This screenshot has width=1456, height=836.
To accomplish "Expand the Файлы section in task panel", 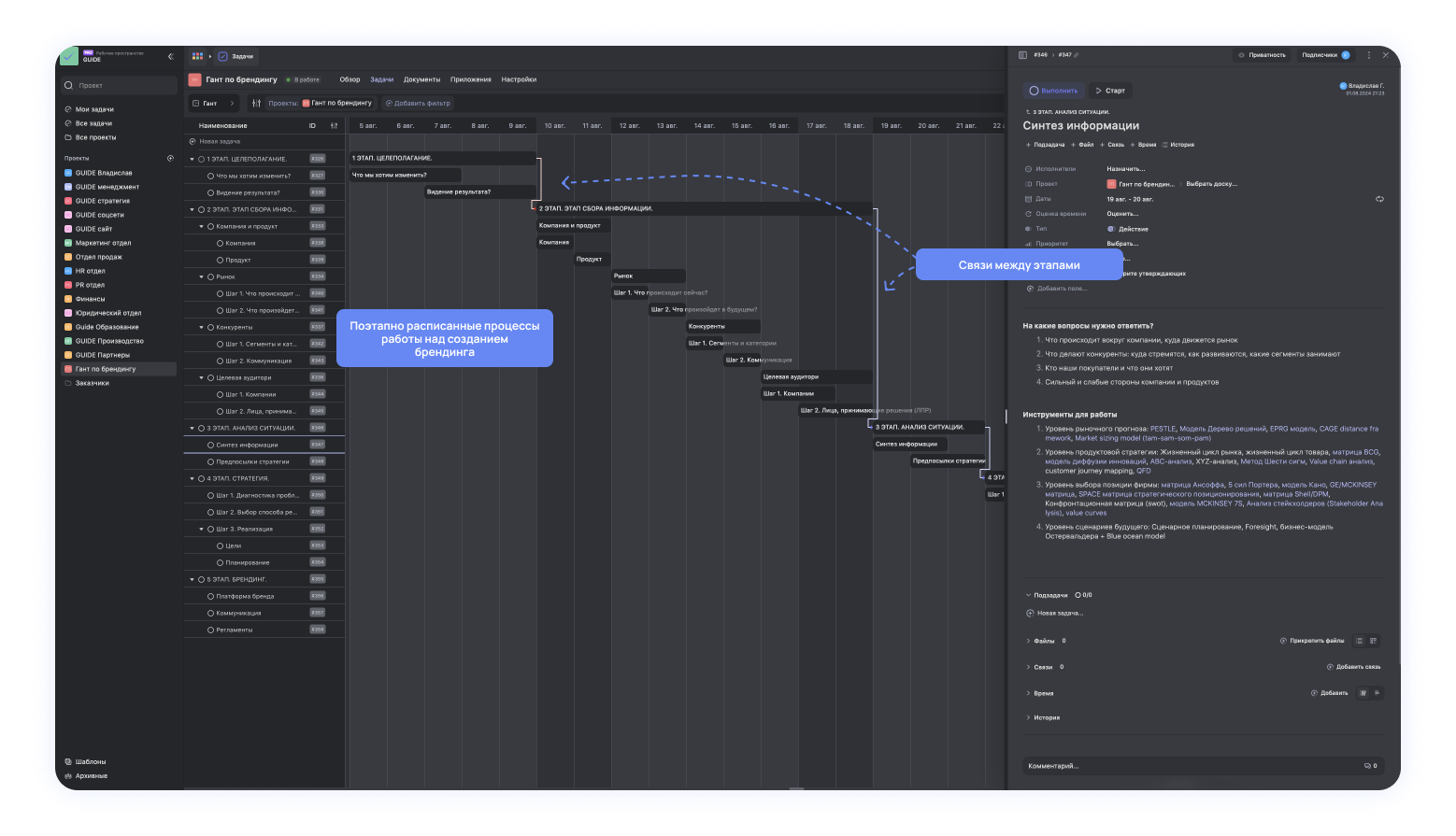I will click(1029, 641).
